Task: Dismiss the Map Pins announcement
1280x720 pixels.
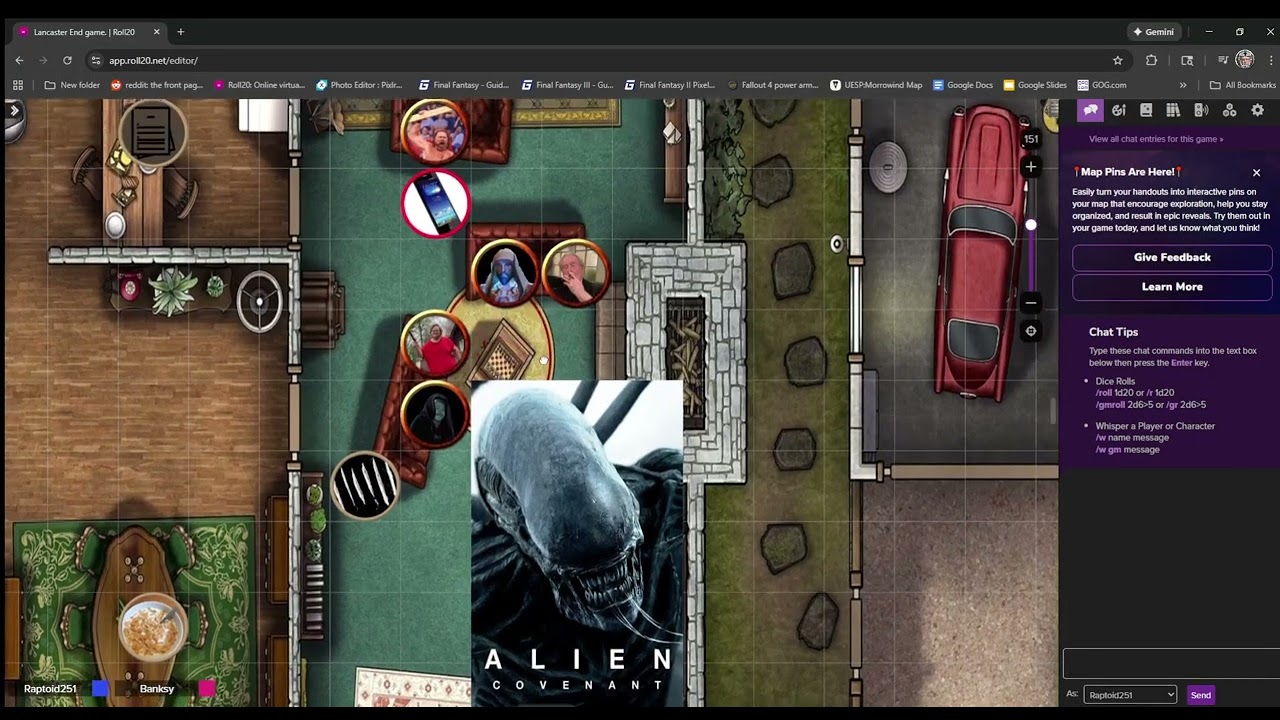Action: pos(1257,173)
